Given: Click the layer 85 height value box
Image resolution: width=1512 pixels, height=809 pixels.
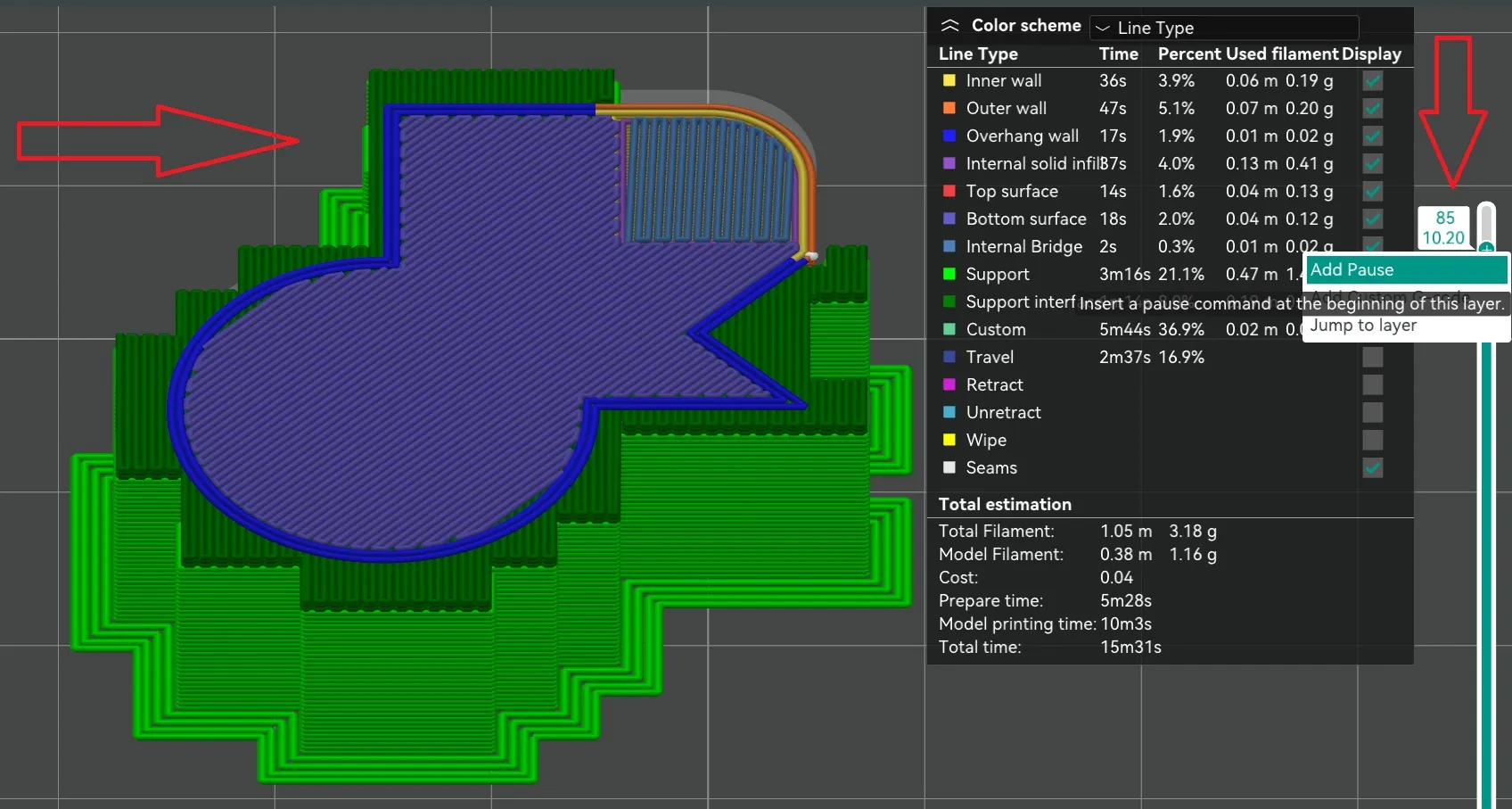Looking at the screenshot, I should [x=1443, y=228].
